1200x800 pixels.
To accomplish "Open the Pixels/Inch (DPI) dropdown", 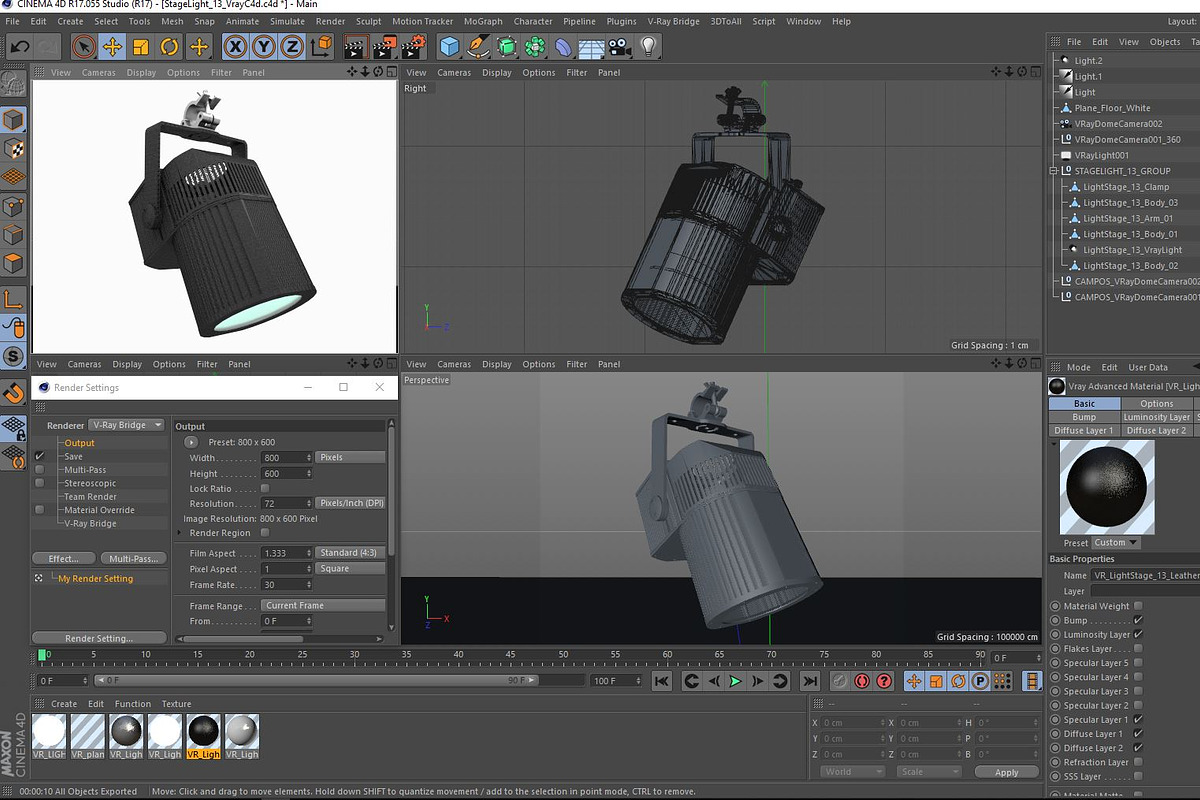I will point(350,503).
